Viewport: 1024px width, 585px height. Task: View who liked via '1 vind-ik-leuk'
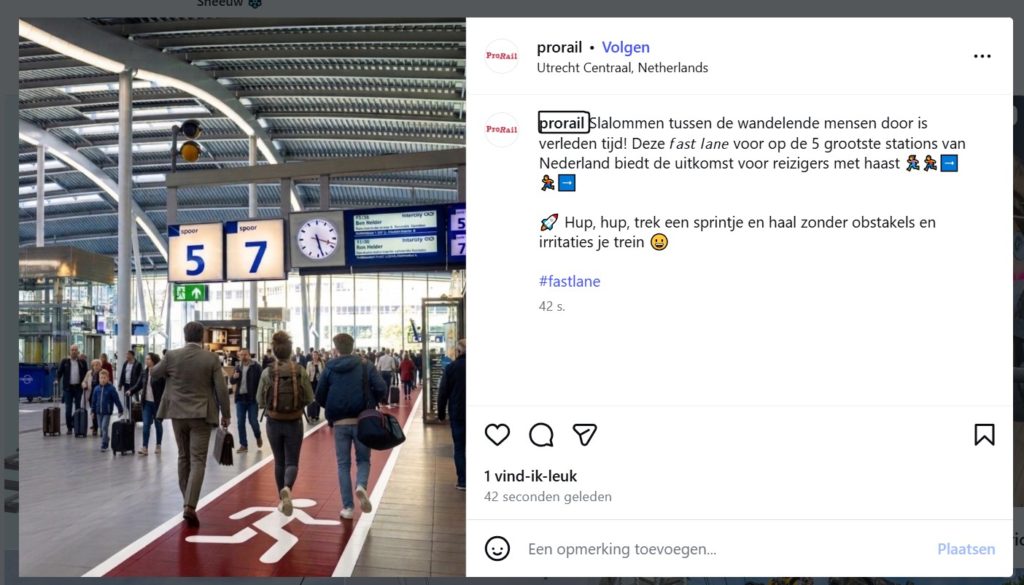click(x=530, y=476)
